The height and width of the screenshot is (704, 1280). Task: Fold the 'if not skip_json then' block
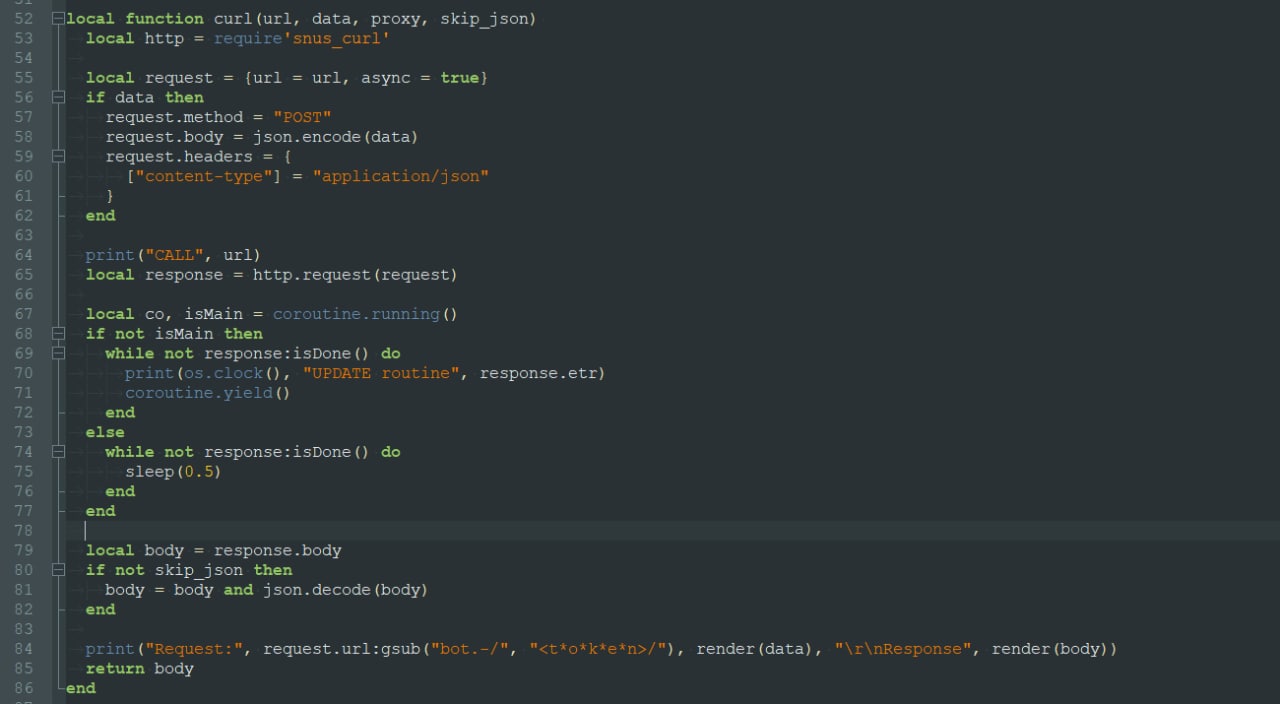point(58,570)
